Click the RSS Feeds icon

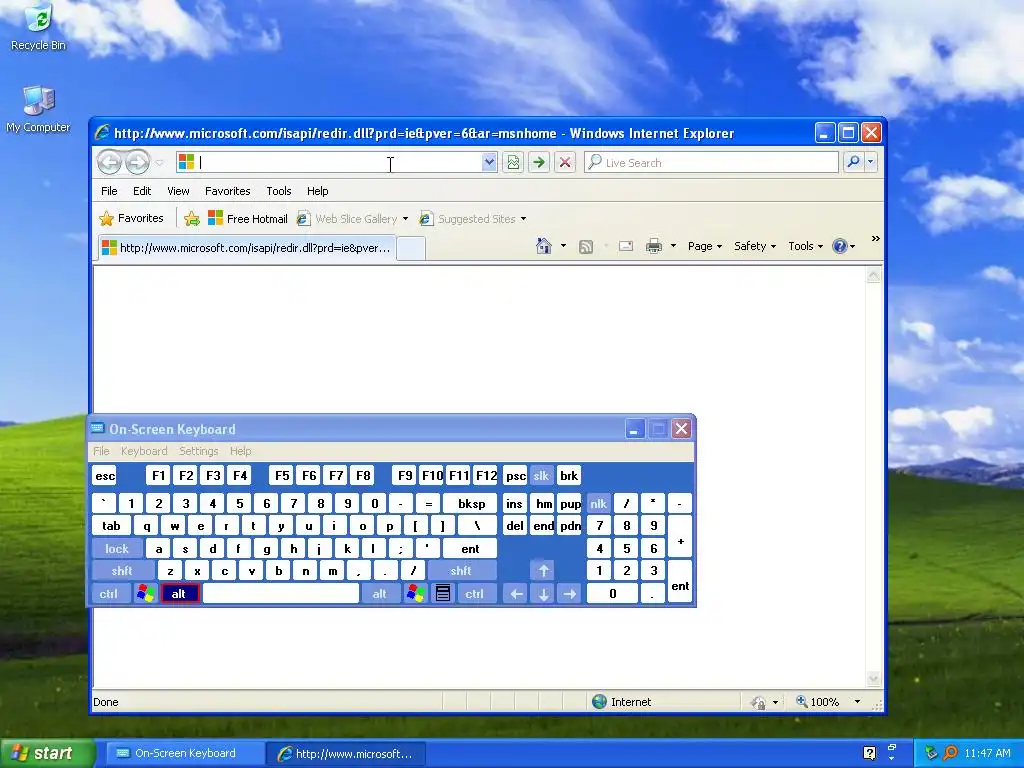click(586, 246)
